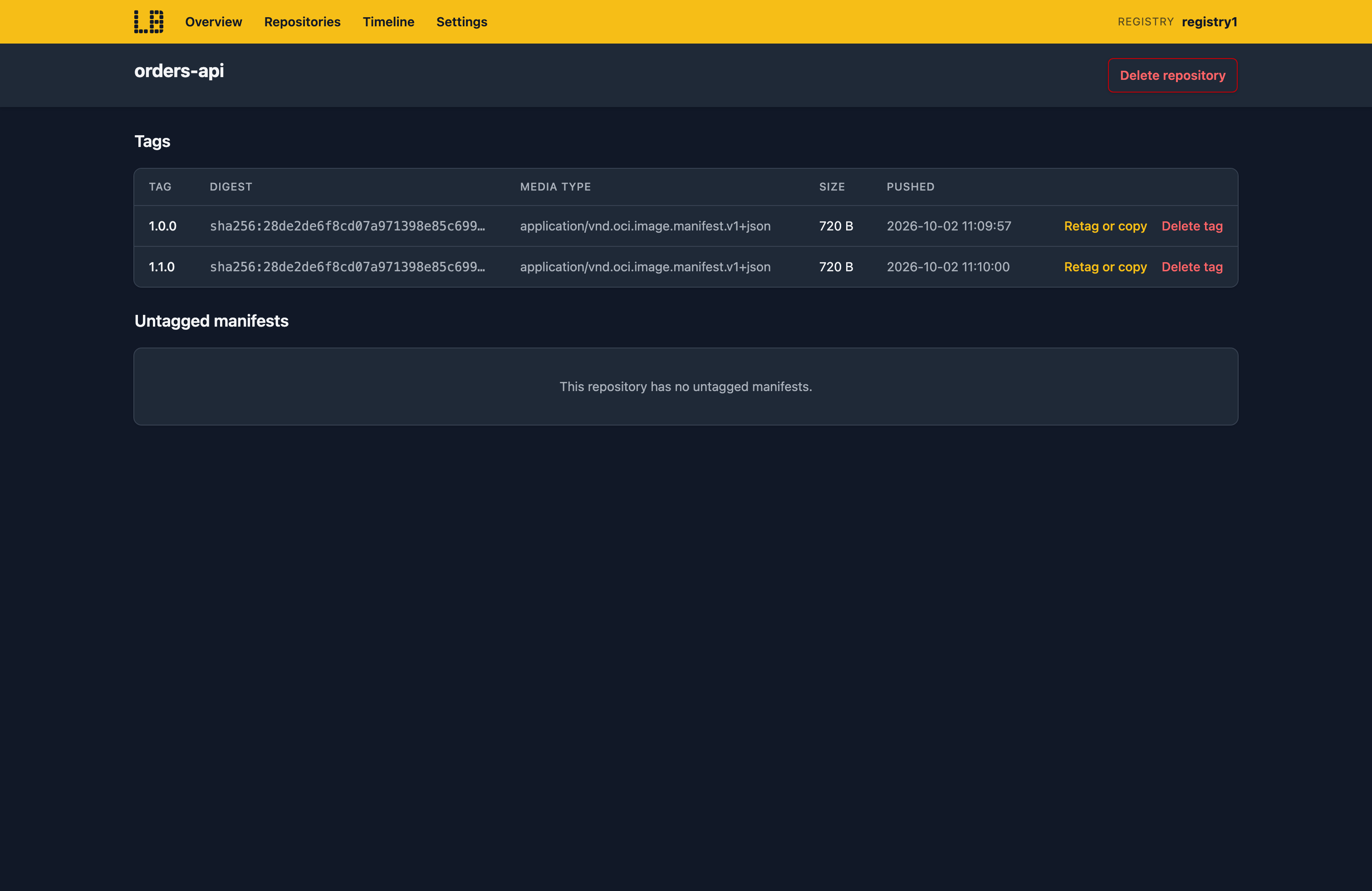Image resolution: width=1372 pixels, height=891 pixels.
Task: Retag or copy tag 1.0.0
Action: tap(1105, 226)
